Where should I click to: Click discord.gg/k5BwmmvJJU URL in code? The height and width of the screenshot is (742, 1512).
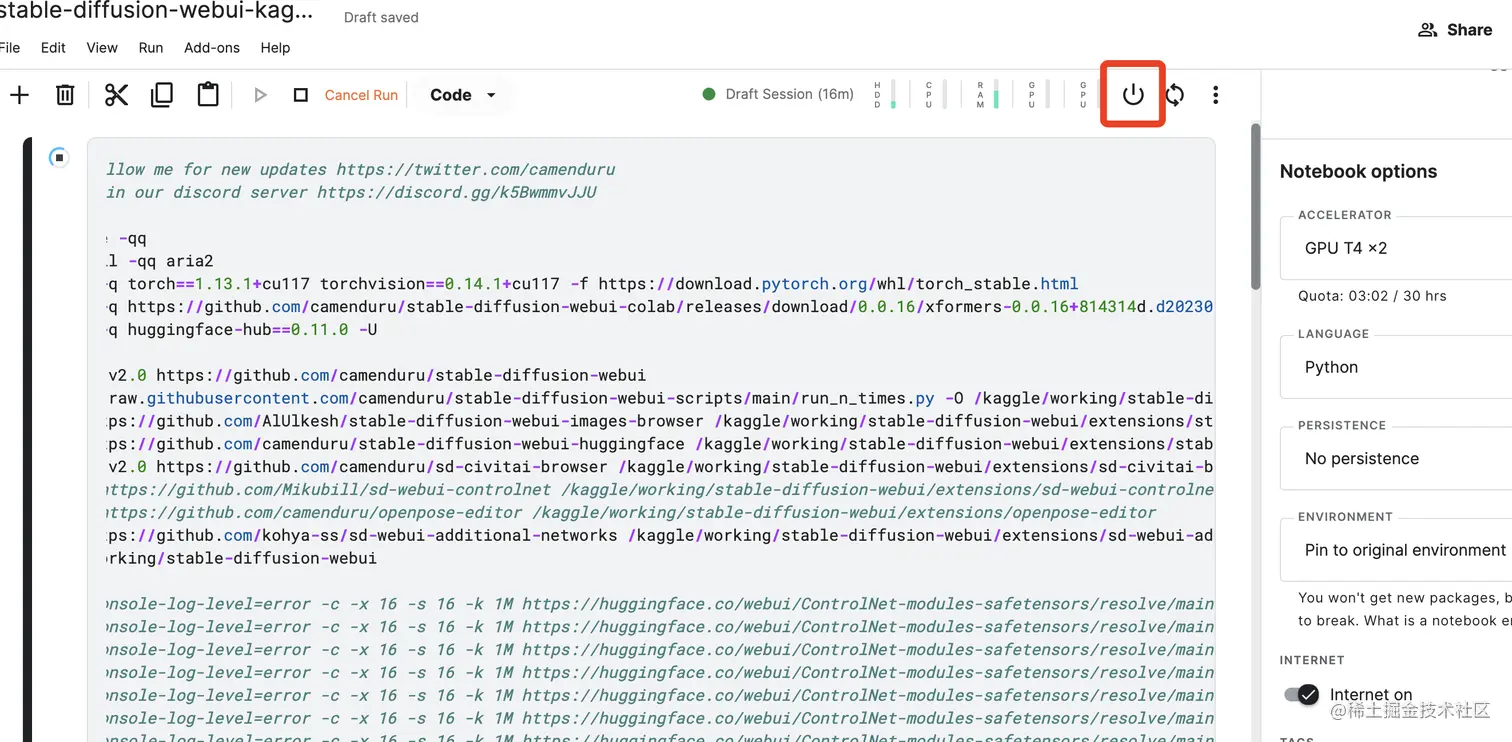point(457,192)
